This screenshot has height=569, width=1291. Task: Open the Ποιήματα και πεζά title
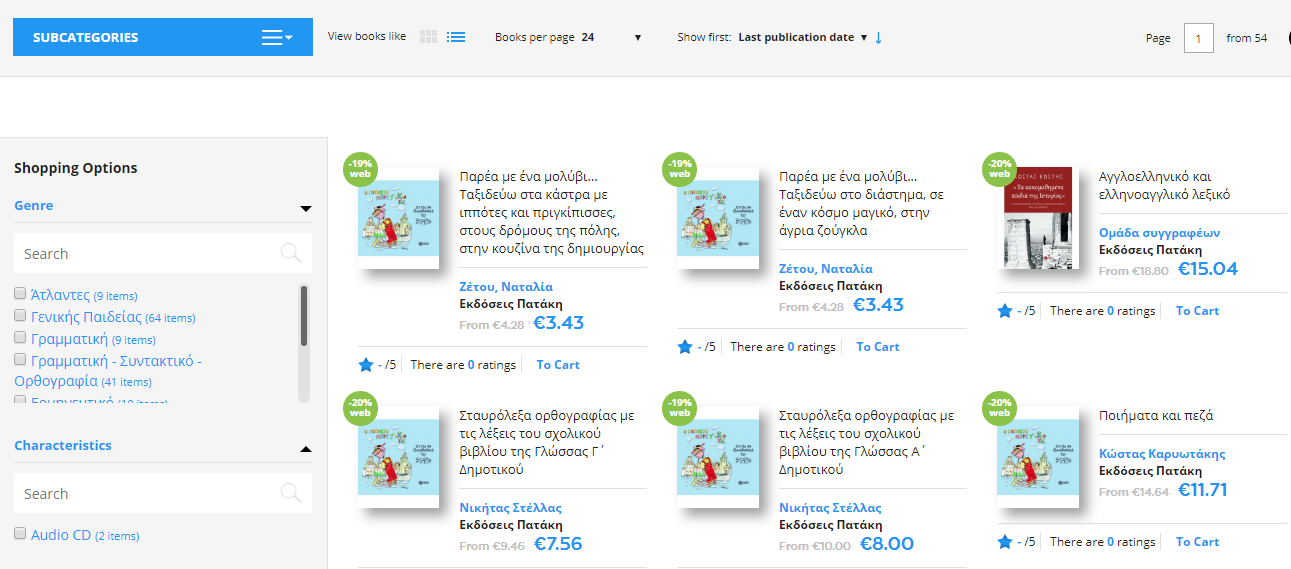[1156, 415]
